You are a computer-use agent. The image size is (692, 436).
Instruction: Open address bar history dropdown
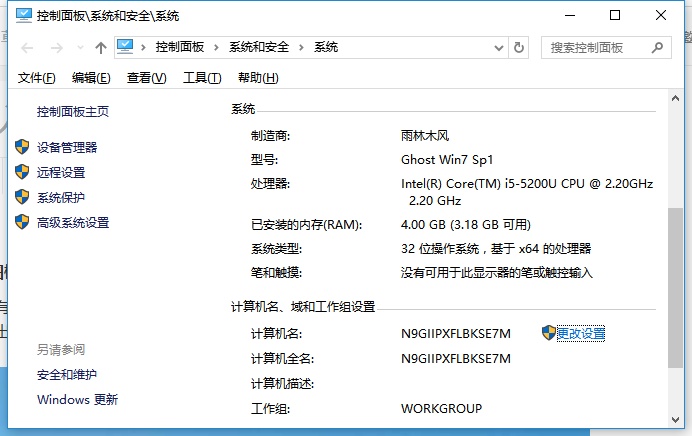[499, 48]
